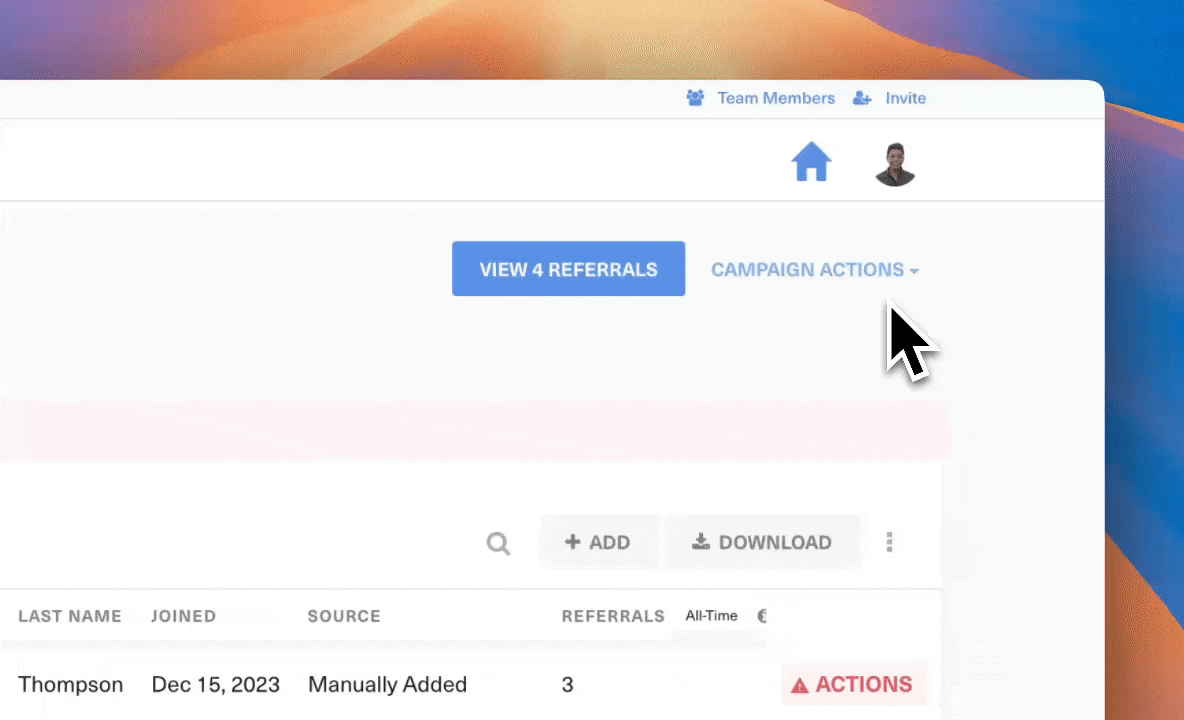Select the REFERRALS column header
The width and height of the screenshot is (1184, 720).
(613, 616)
